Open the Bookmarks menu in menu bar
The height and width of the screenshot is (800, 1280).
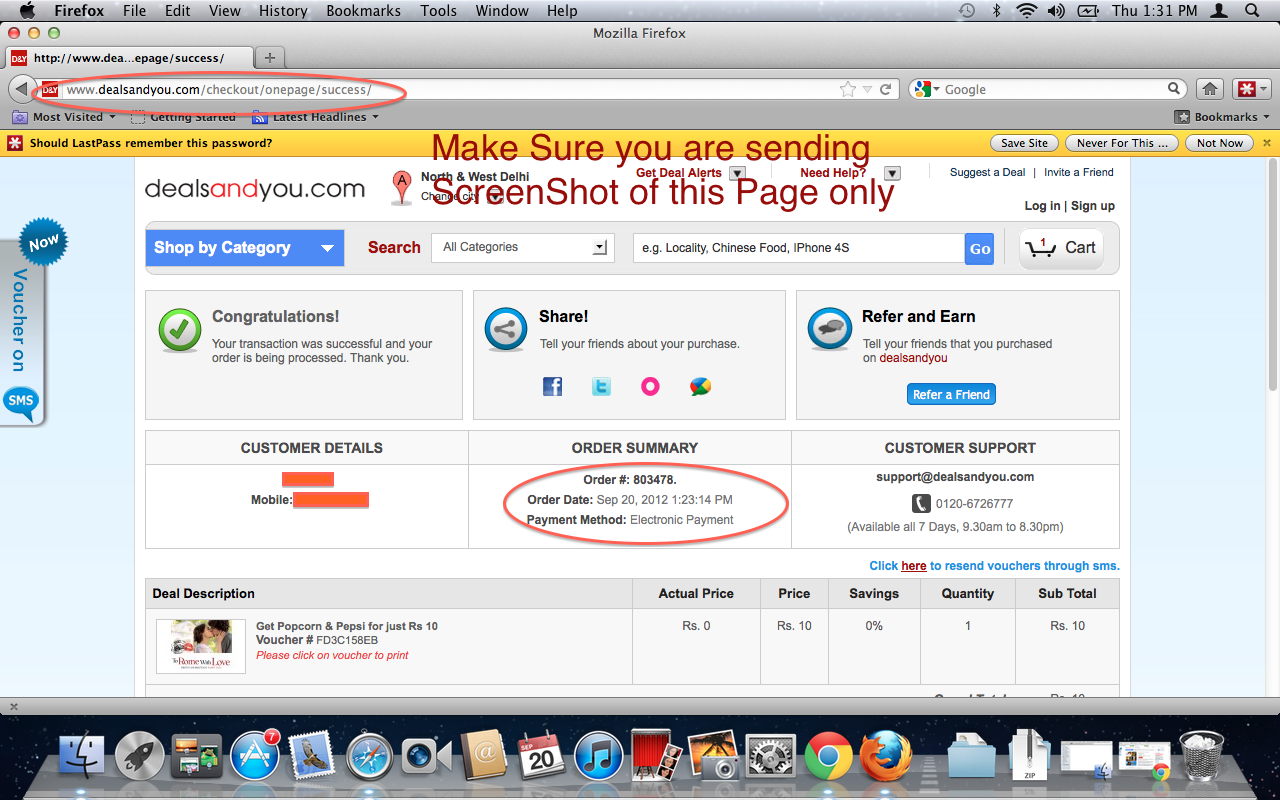(x=363, y=11)
